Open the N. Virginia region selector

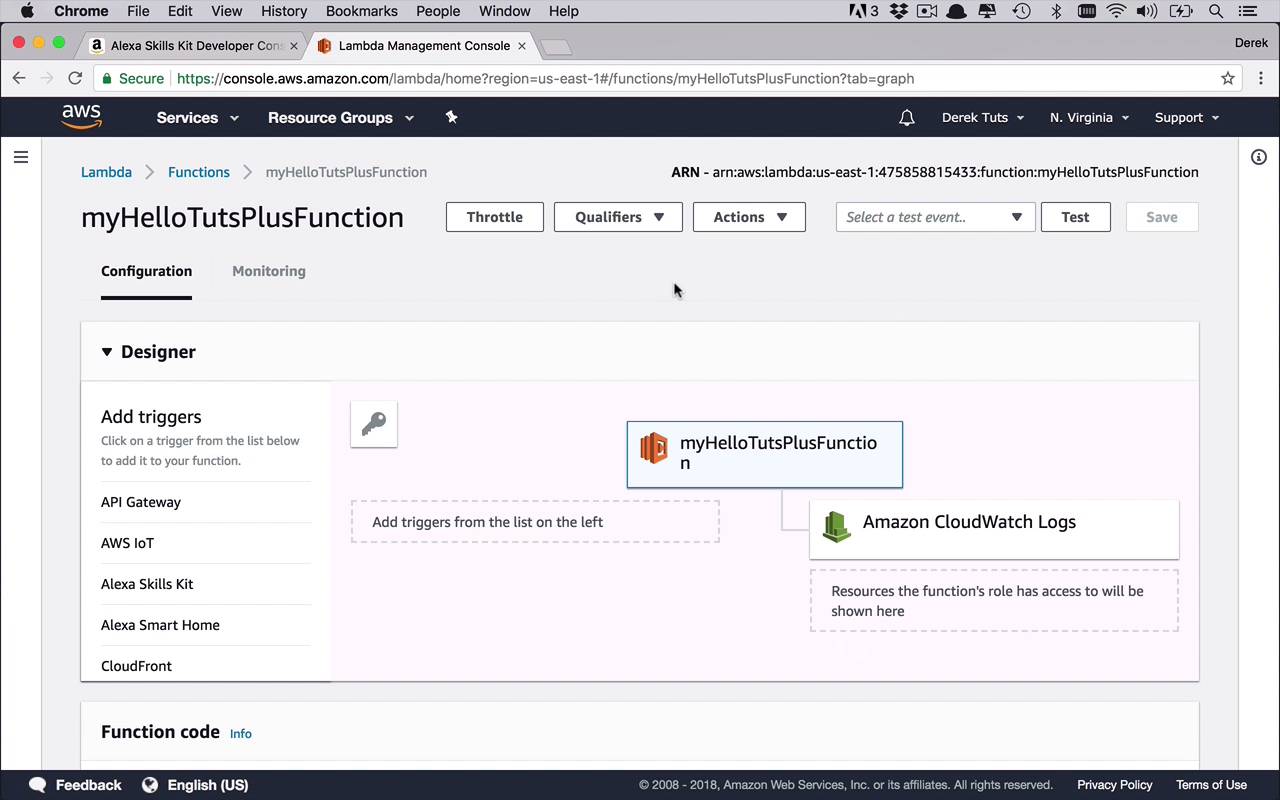[x=1089, y=118]
